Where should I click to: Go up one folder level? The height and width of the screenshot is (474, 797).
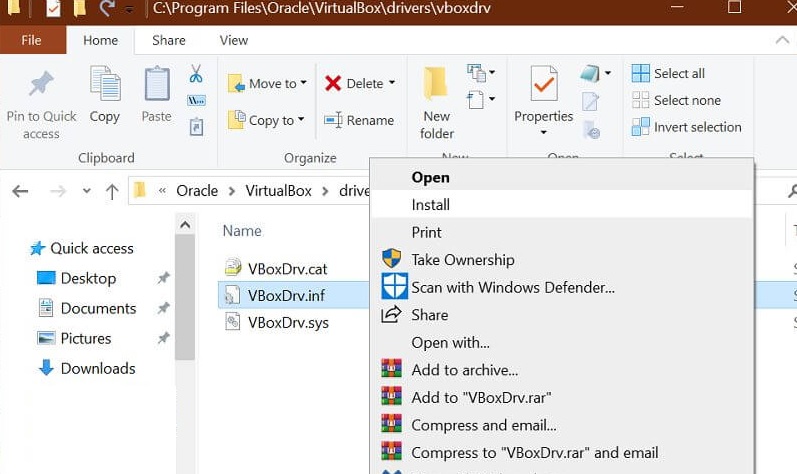point(112,191)
